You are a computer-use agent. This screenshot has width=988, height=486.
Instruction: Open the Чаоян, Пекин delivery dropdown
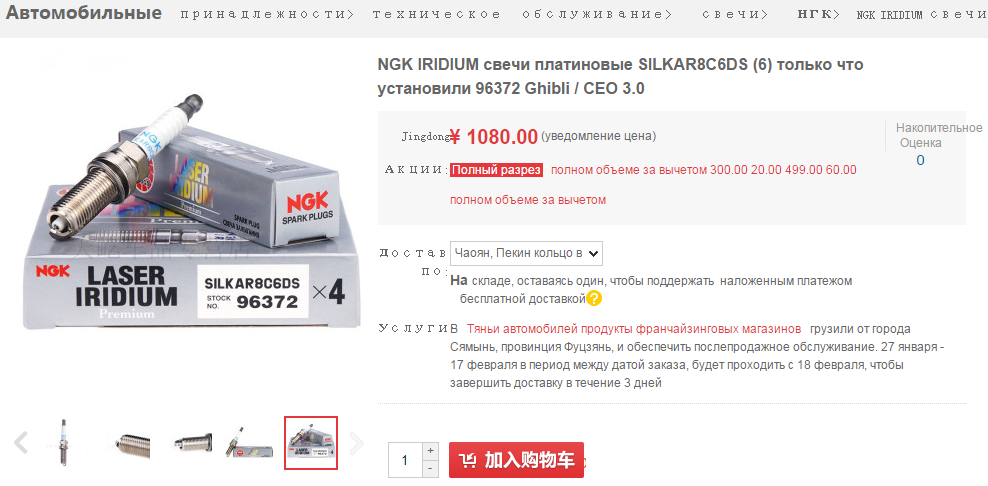point(526,253)
